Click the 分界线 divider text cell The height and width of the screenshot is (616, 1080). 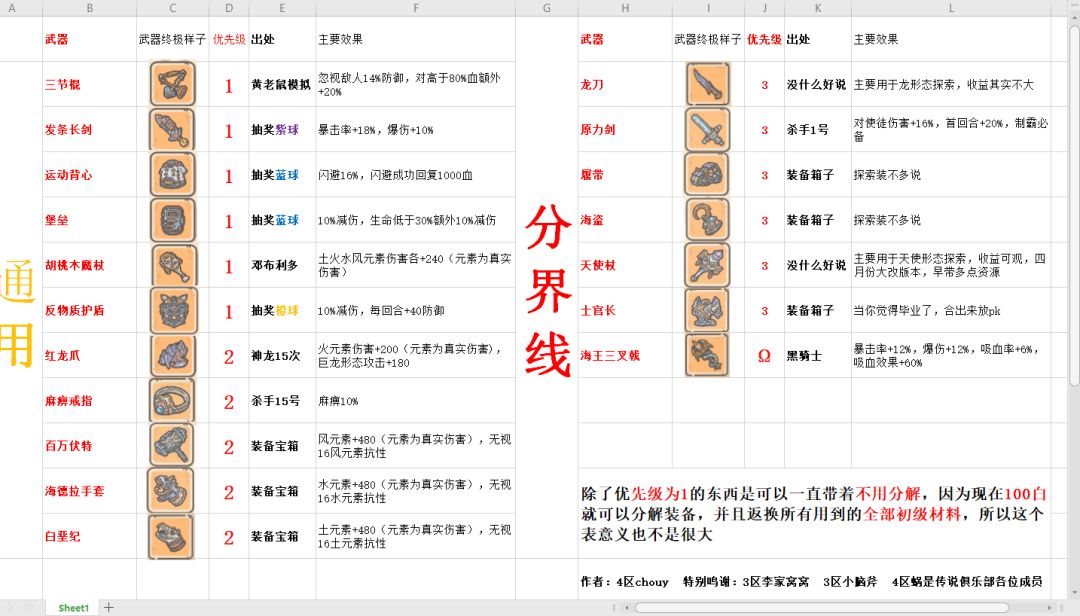coord(547,289)
